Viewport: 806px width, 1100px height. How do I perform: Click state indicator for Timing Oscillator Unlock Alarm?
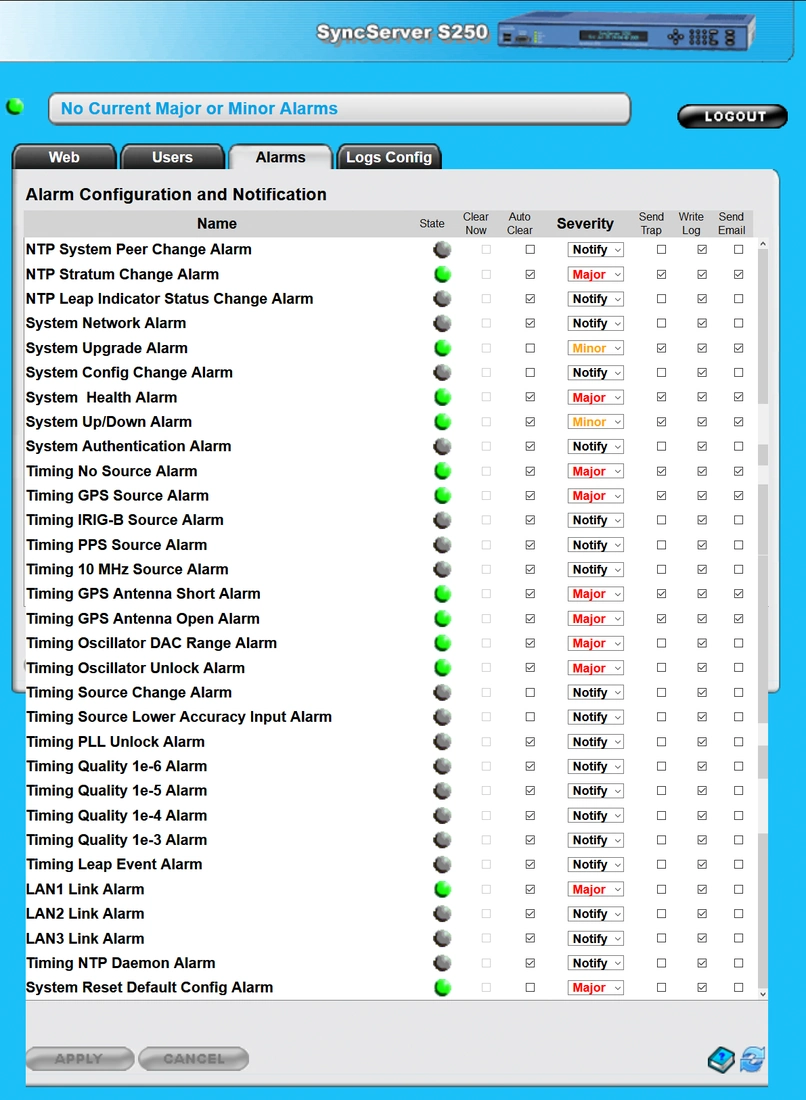443,668
